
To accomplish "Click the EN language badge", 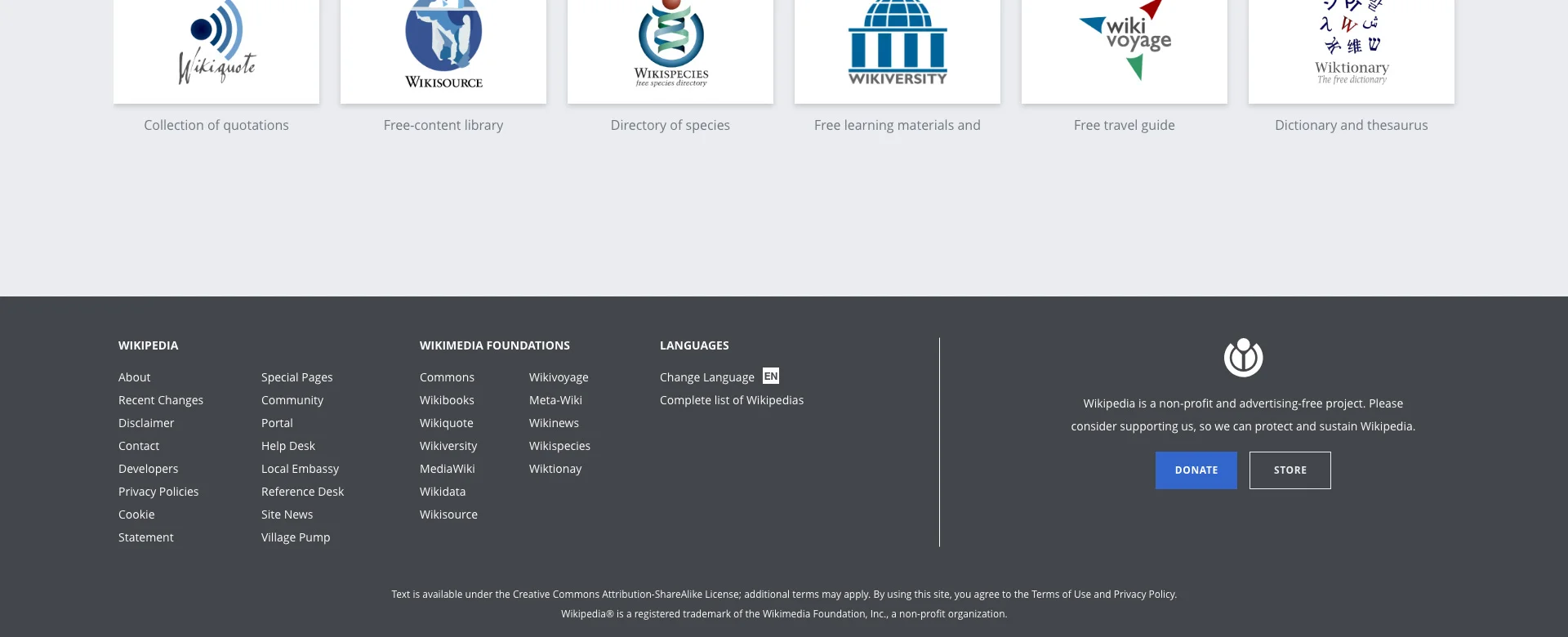I will point(771,376).
